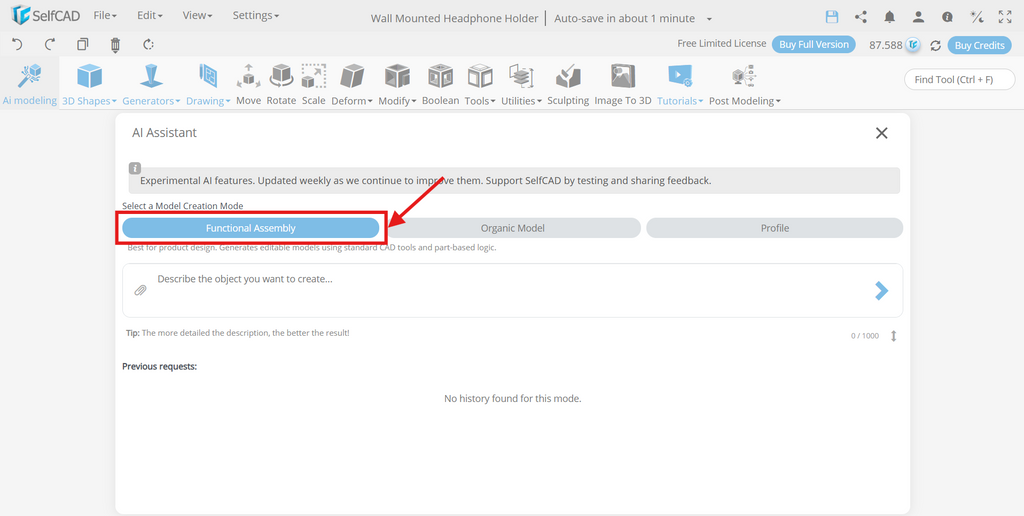Click the attachment paperclip icon

(140, 290)
